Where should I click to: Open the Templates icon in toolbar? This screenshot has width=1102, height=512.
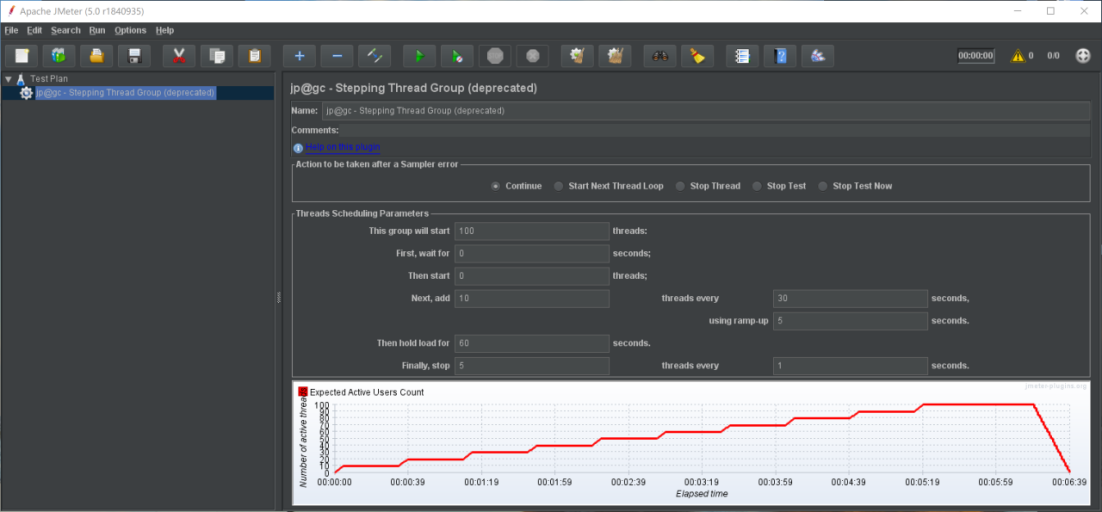pyautogui.click(x=59, y=55)
